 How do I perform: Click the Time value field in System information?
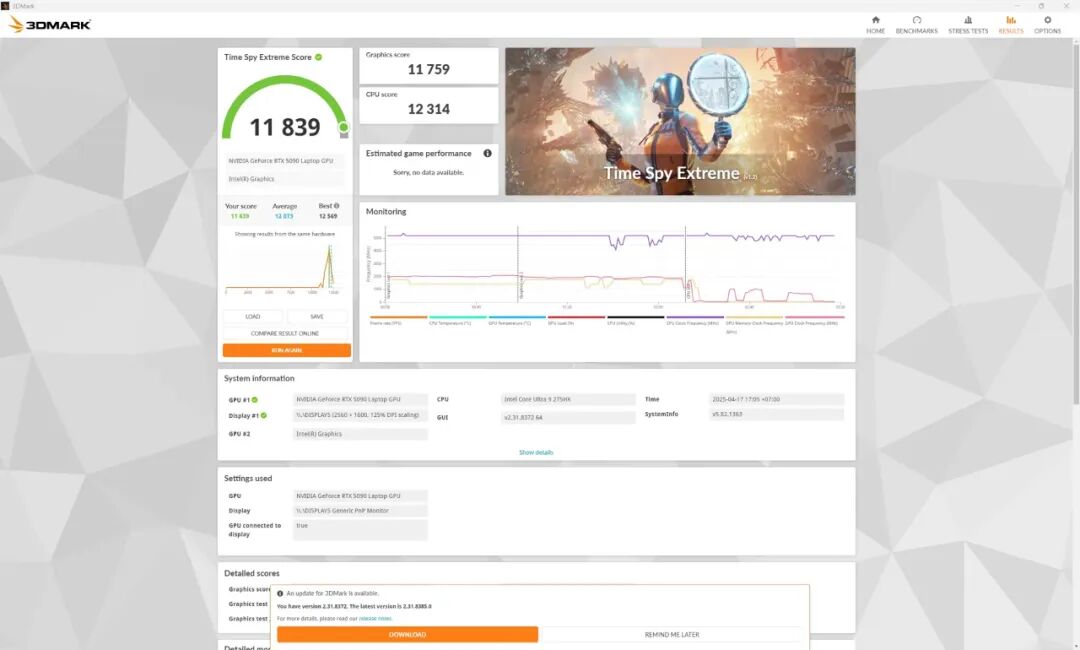776,399
